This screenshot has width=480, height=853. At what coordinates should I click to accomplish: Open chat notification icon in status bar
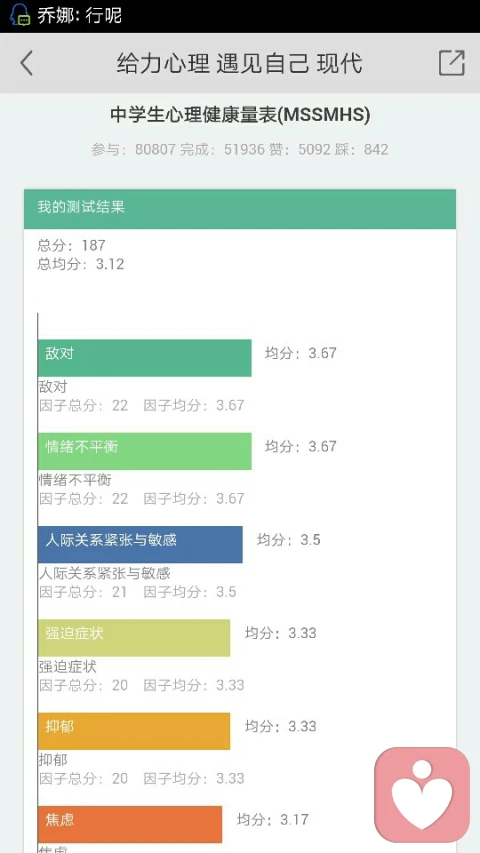click(x=20, y=15)
